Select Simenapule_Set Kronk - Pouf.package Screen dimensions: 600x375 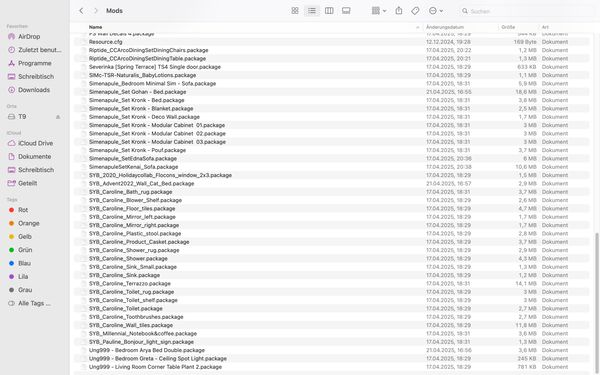pyautogui.click(x=332, y=150)
